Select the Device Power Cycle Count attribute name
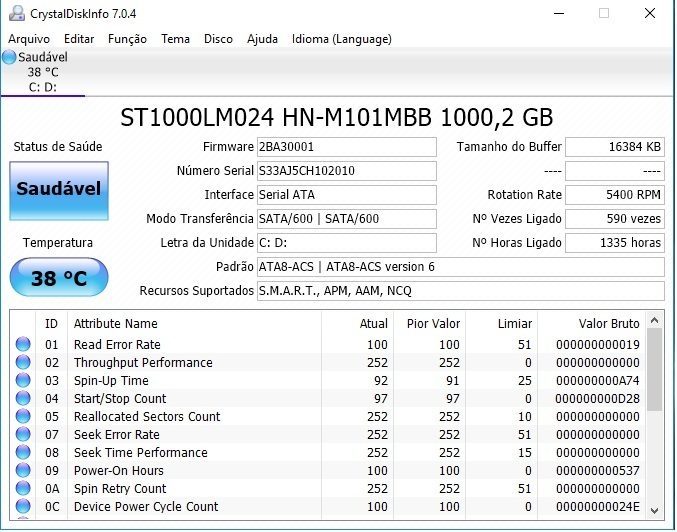Screen dimensions: 677x532 pyautogui.click(x=146, y=507)
